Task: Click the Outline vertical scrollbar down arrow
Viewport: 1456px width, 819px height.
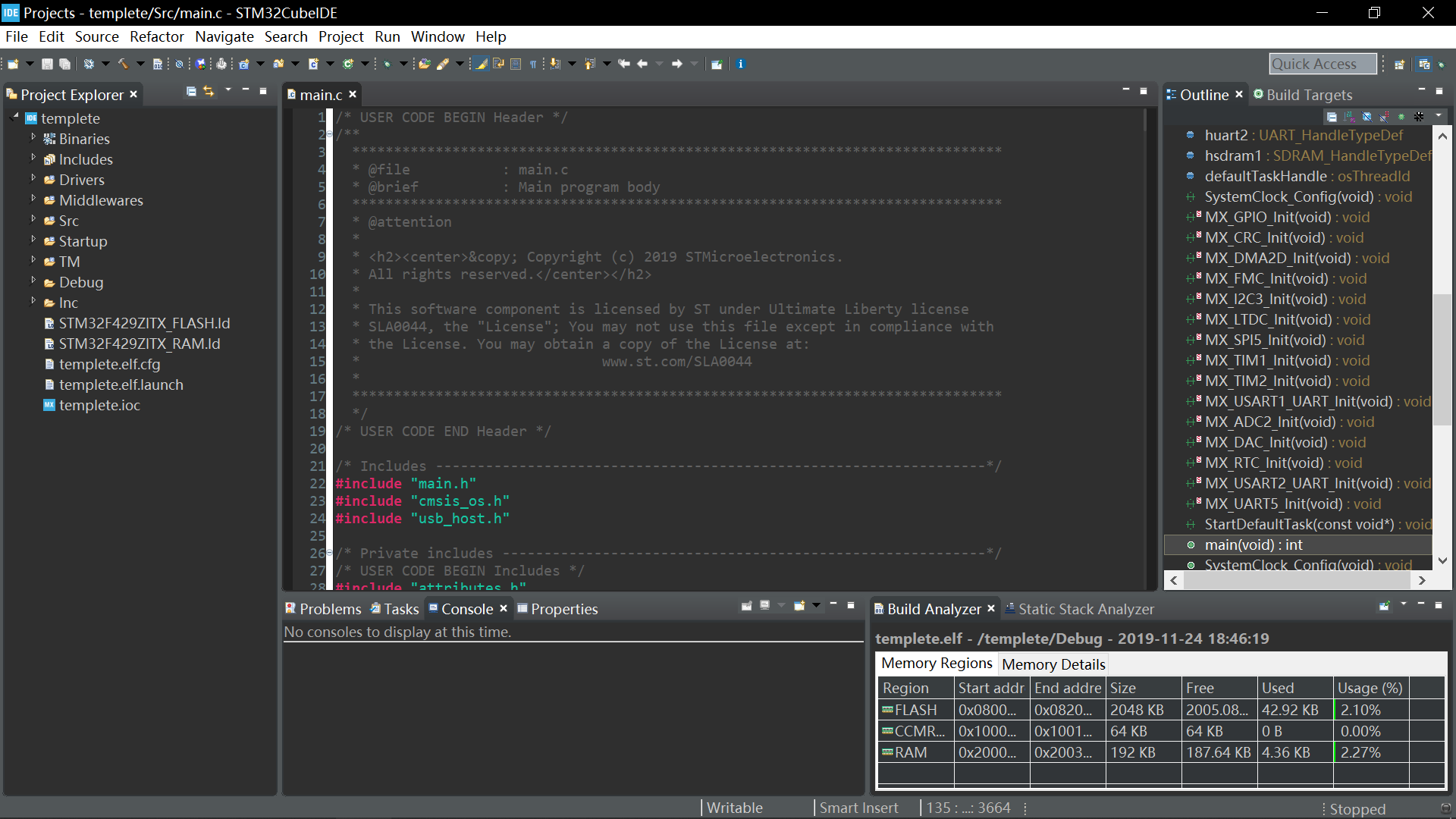Action: pos(1442,561)
